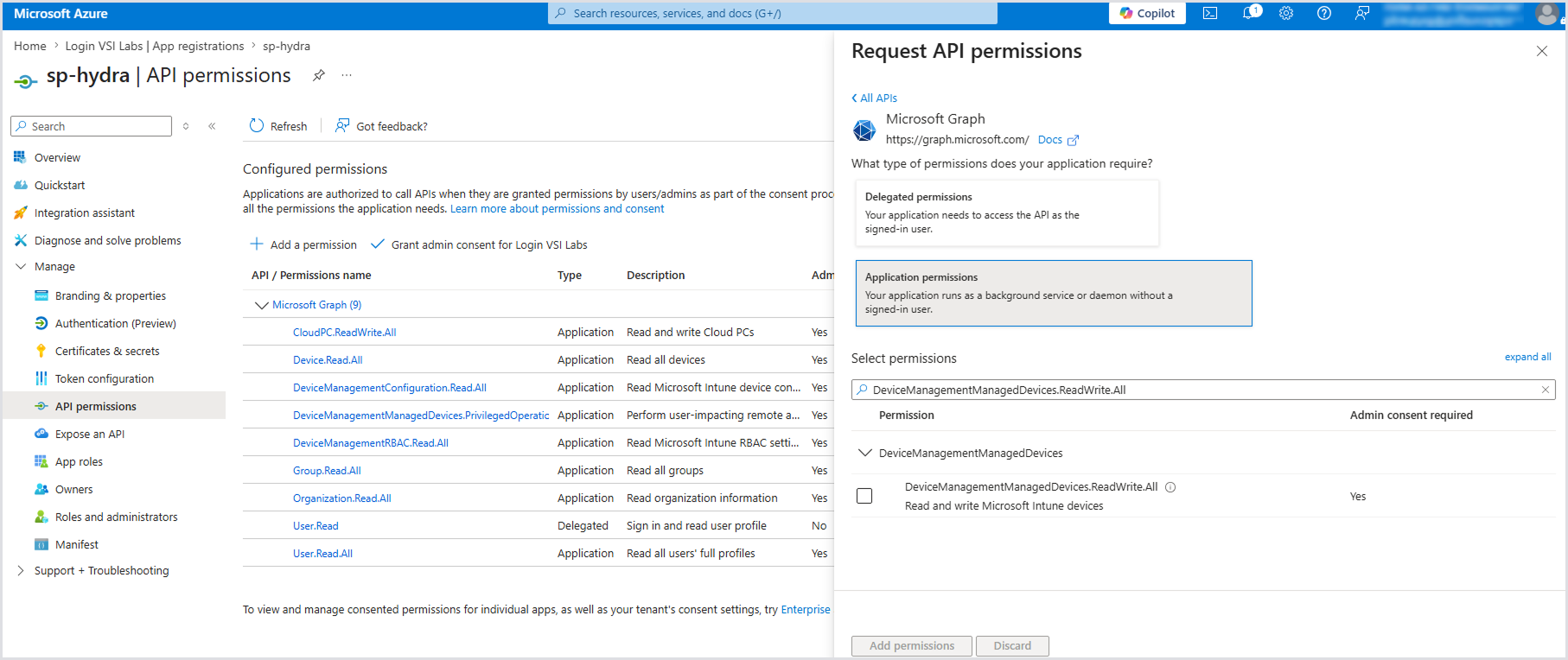Open Token configuration menu item

(x=105, y=378)
